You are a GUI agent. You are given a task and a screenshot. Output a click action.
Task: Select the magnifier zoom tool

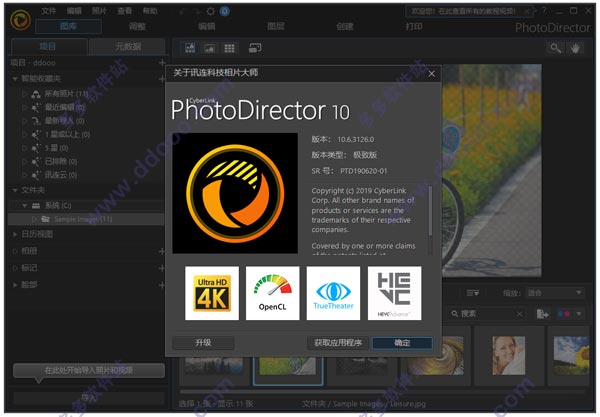click(556, 48)
